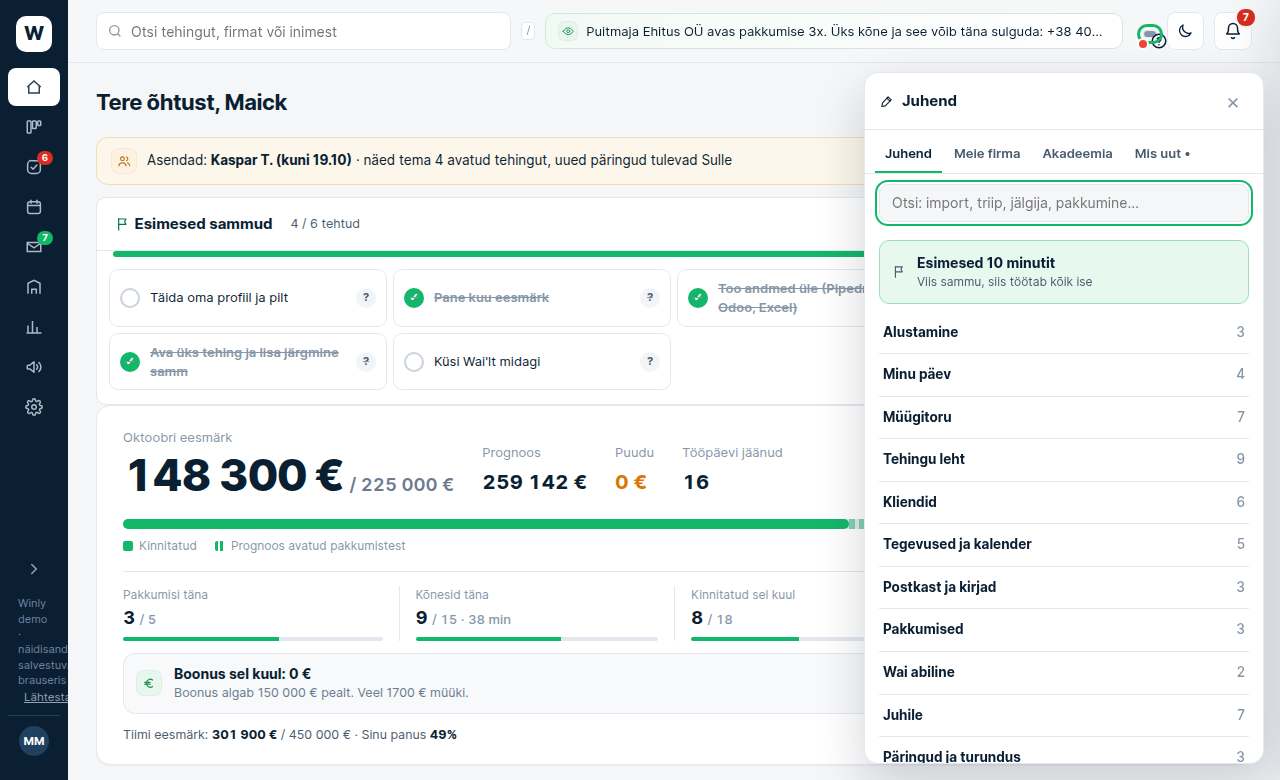Open the settings gear icon in sidebar
Screen dimensions: 1280x780
click(x=34, y=407)
